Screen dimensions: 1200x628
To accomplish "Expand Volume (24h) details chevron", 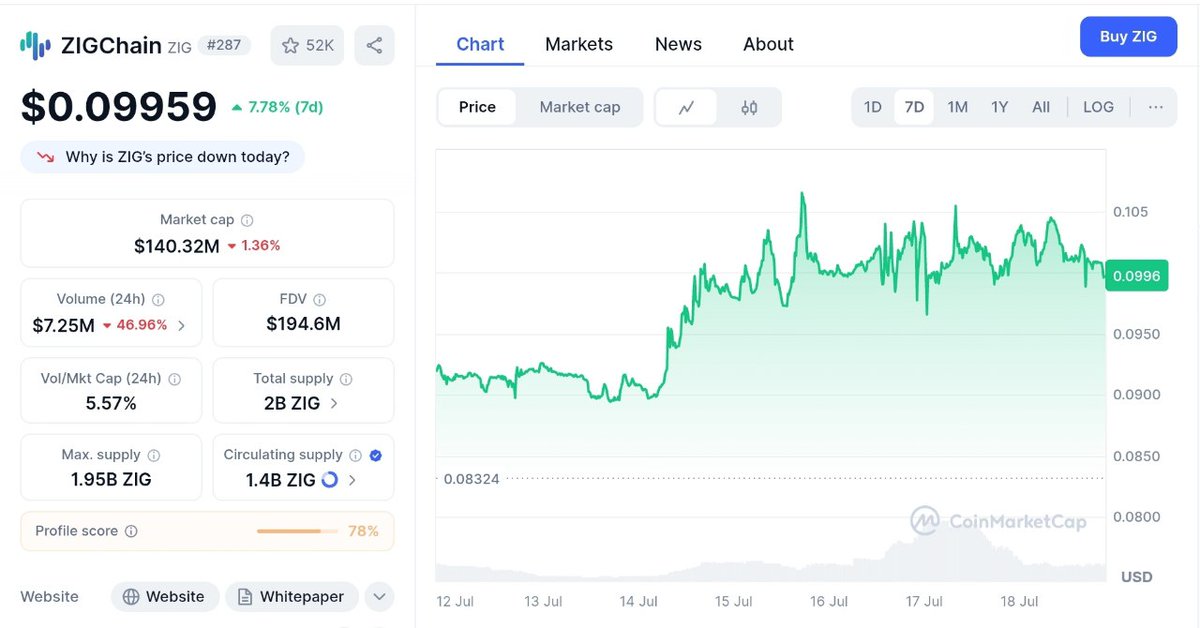I will point(180,325).
